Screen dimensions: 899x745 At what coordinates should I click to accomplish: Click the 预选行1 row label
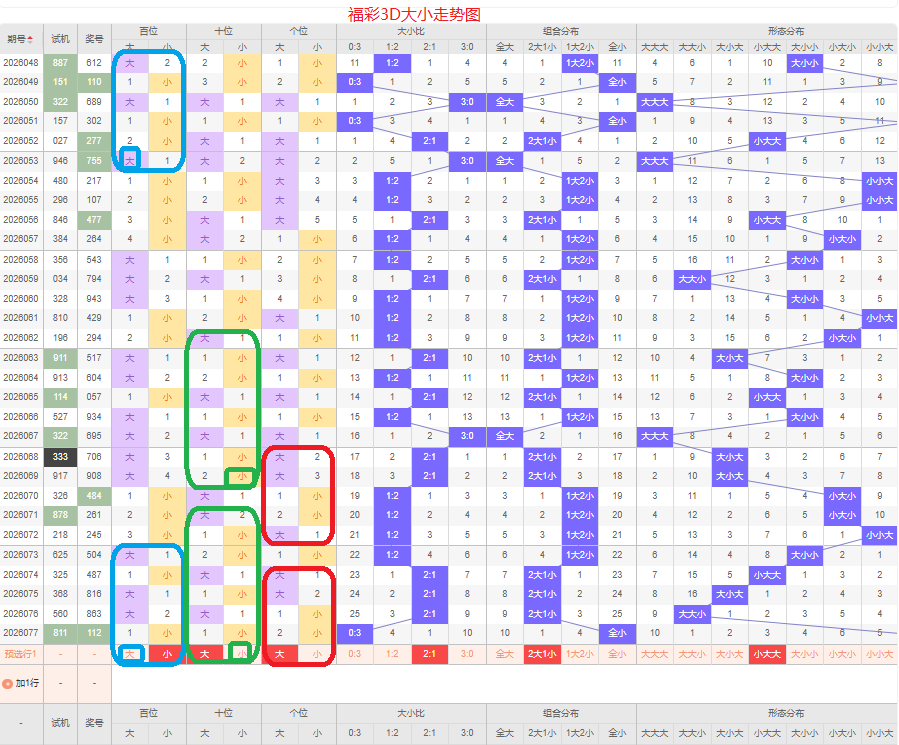click(x=21, y=654)
